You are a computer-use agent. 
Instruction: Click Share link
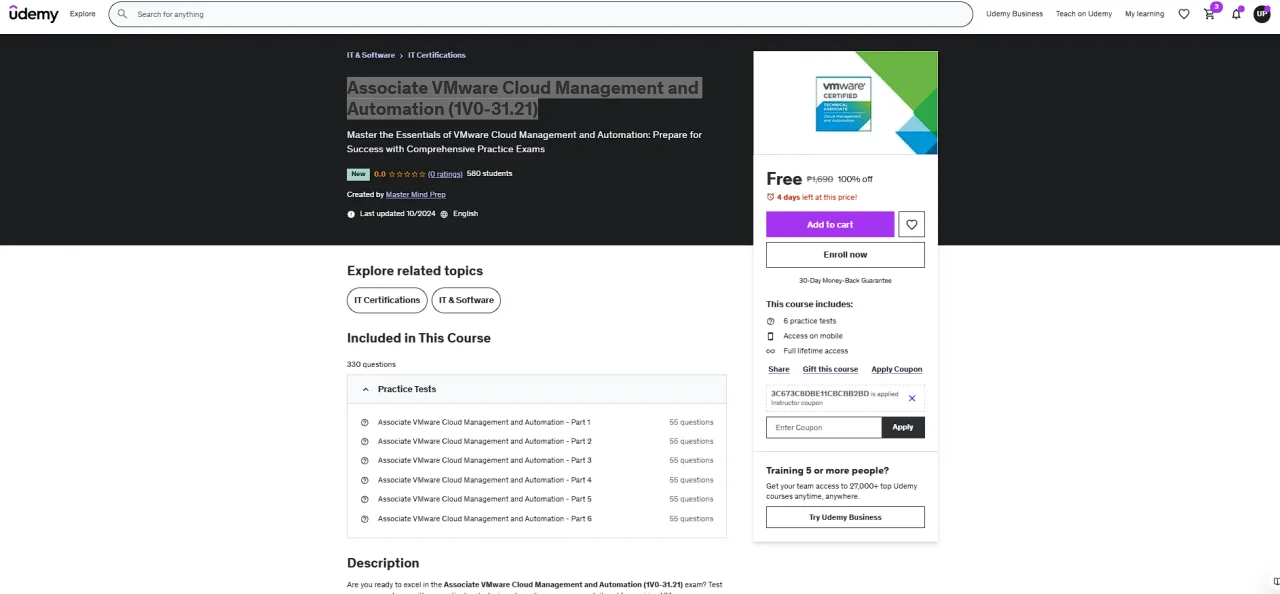(x=778, y=370)
